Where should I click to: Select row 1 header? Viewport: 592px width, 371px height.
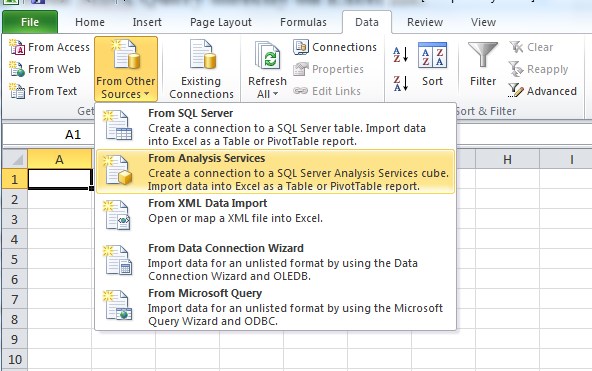[15, 179]
